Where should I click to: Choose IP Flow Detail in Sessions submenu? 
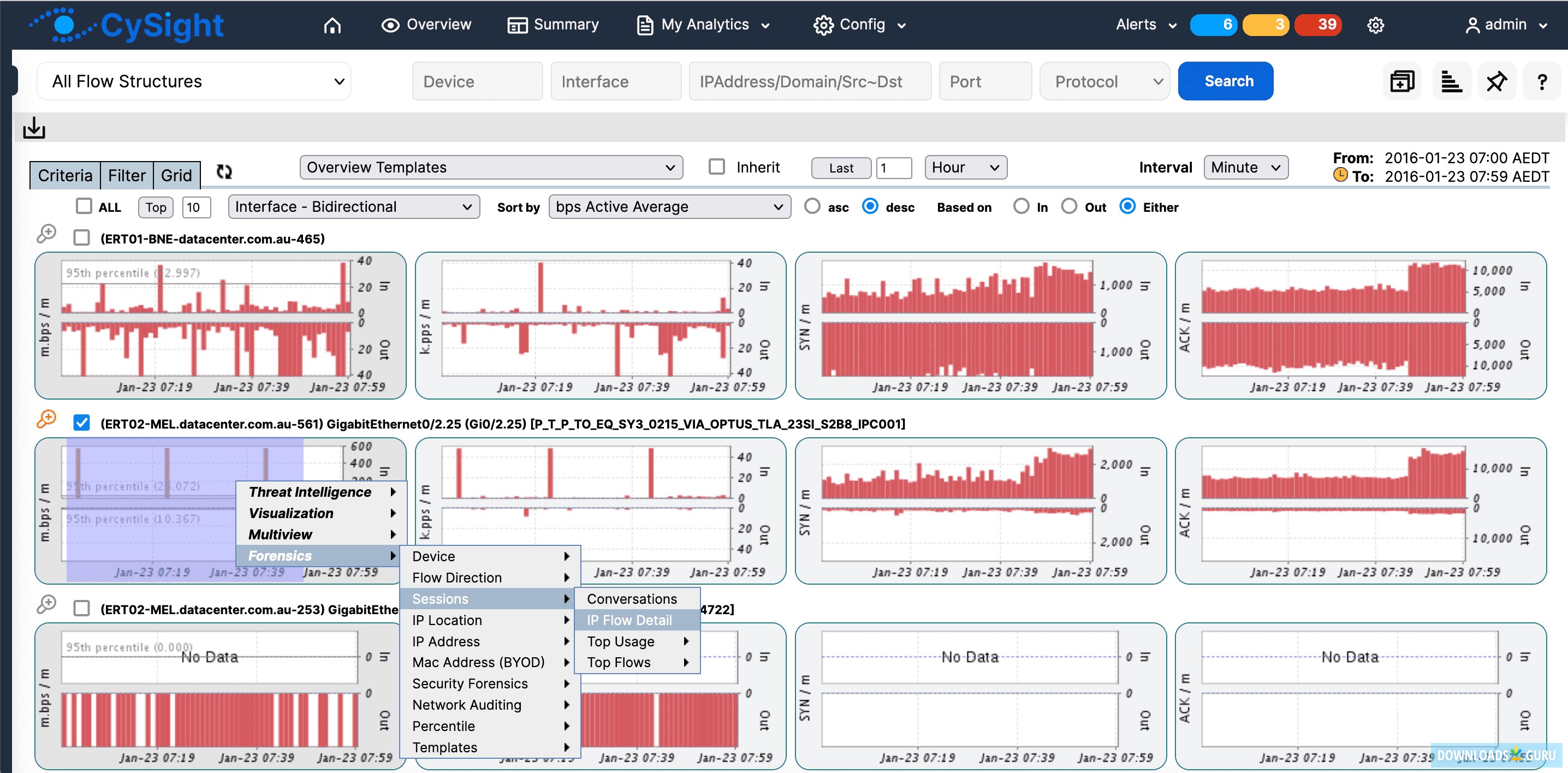629,620
